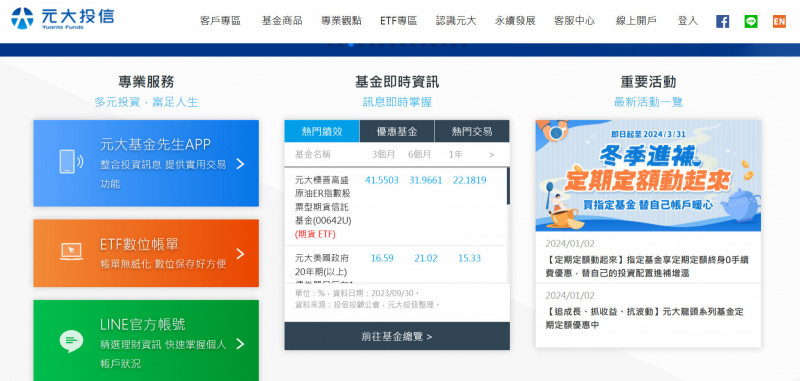Click the 3個月 column header

(x=383, y=155)
